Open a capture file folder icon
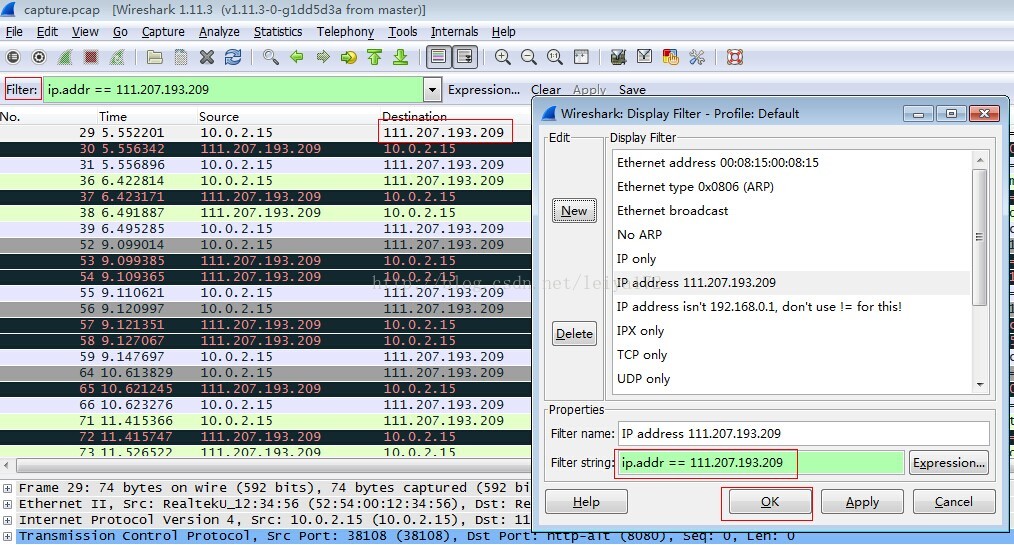Viewport: 1014px width, 545px height. [x=155, y=58]
